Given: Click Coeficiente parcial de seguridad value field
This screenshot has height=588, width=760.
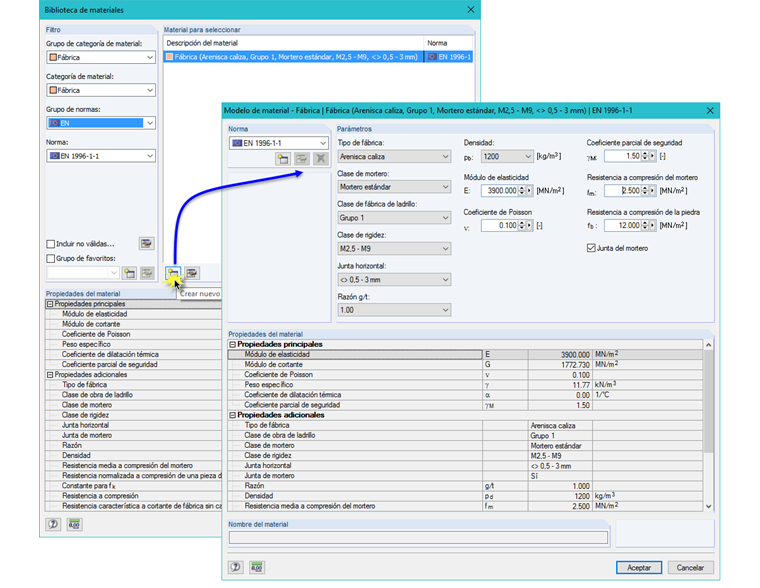Looking at the screenshot, I should point(623,156).
